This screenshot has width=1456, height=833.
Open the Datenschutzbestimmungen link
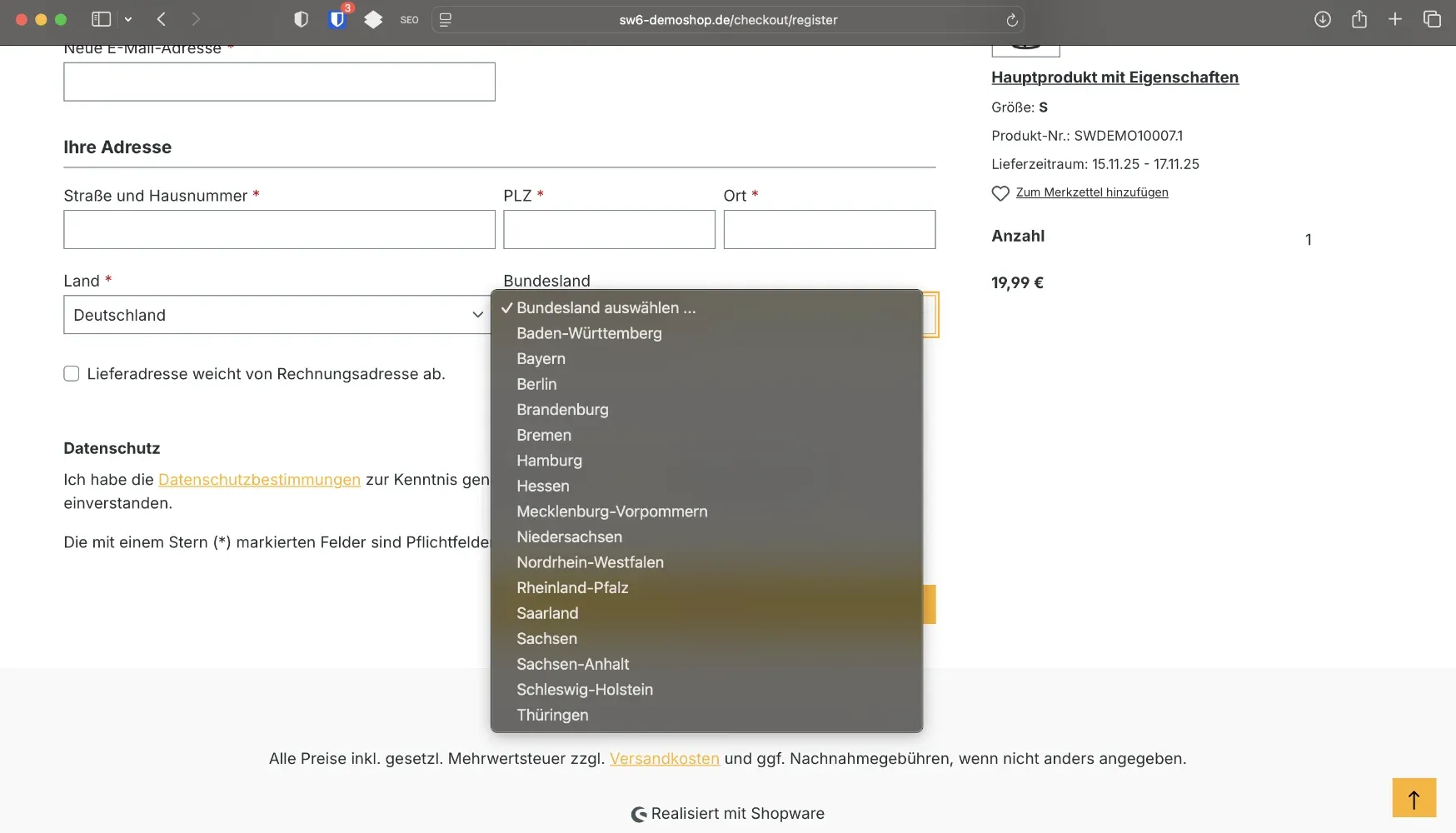[259, 480]
